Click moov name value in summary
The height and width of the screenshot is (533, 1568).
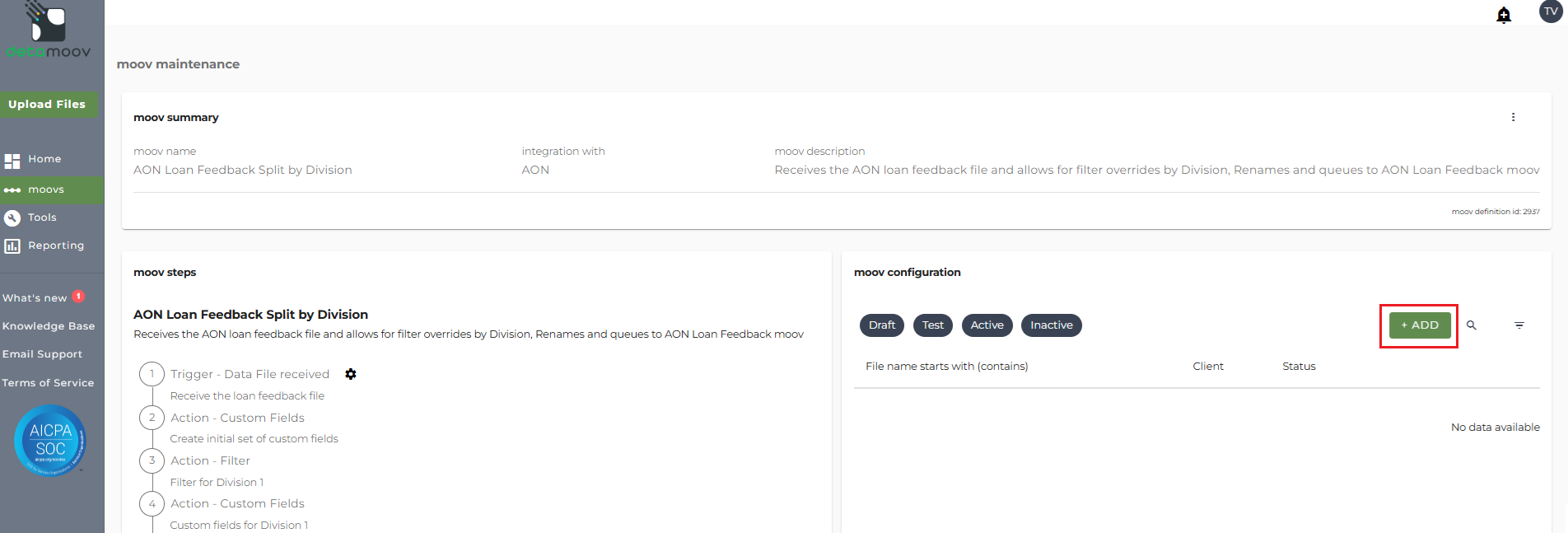[x=243, y=170]
